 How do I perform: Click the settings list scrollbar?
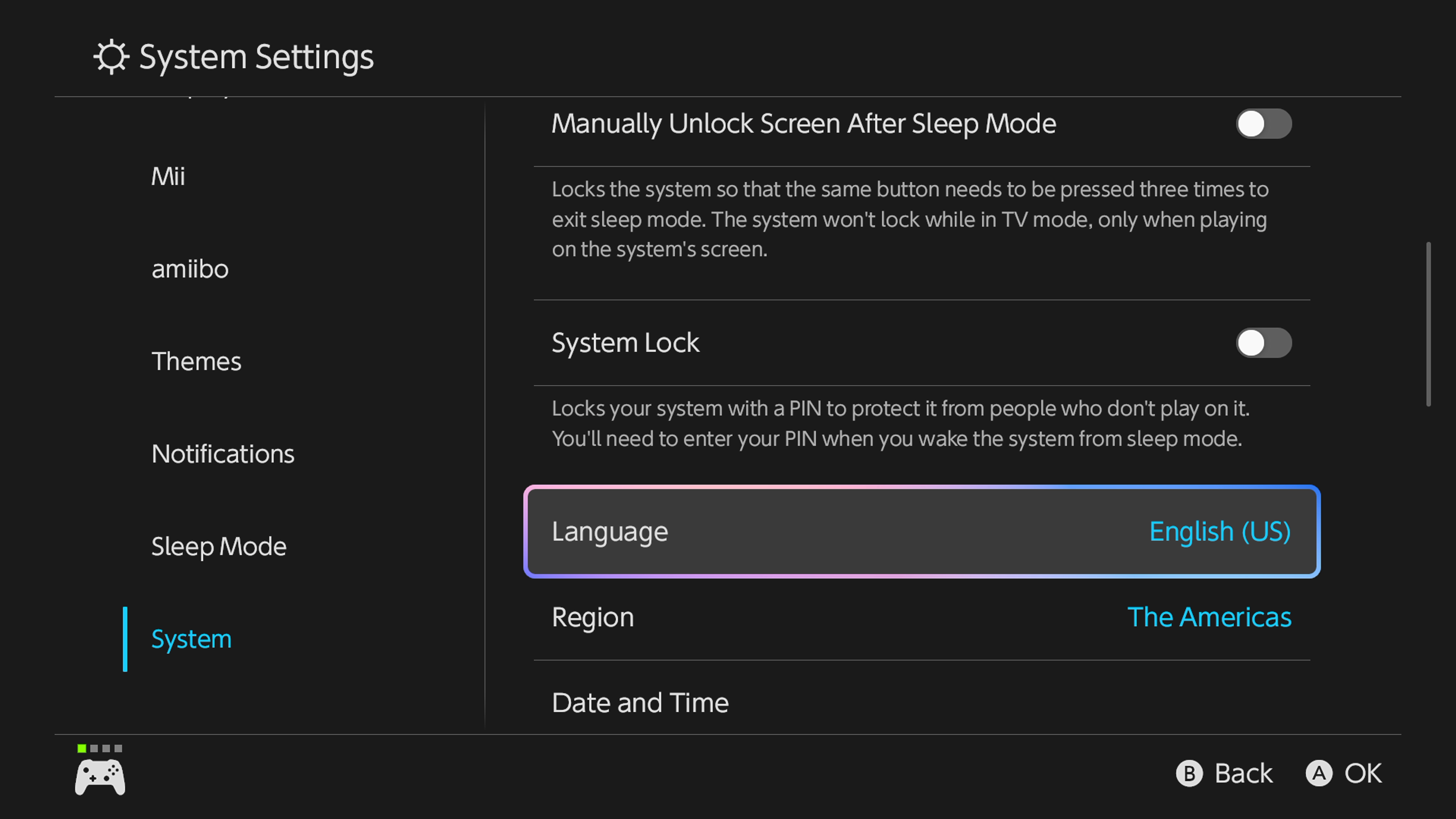coord(1428,324)
